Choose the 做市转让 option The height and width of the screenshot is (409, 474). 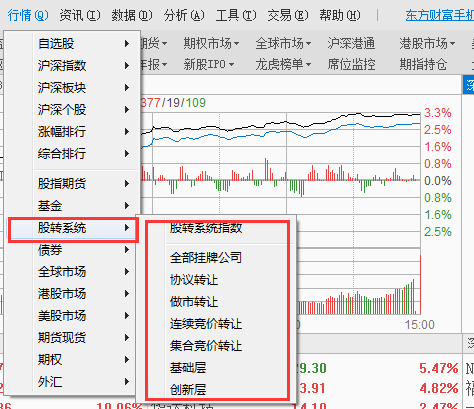tap(194, 301)
